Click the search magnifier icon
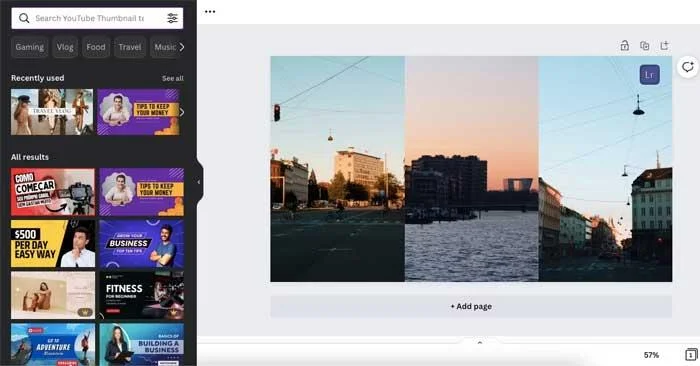The width and height of the screenshot is (700, 366). pyautogui.click(x=24, y=18)
